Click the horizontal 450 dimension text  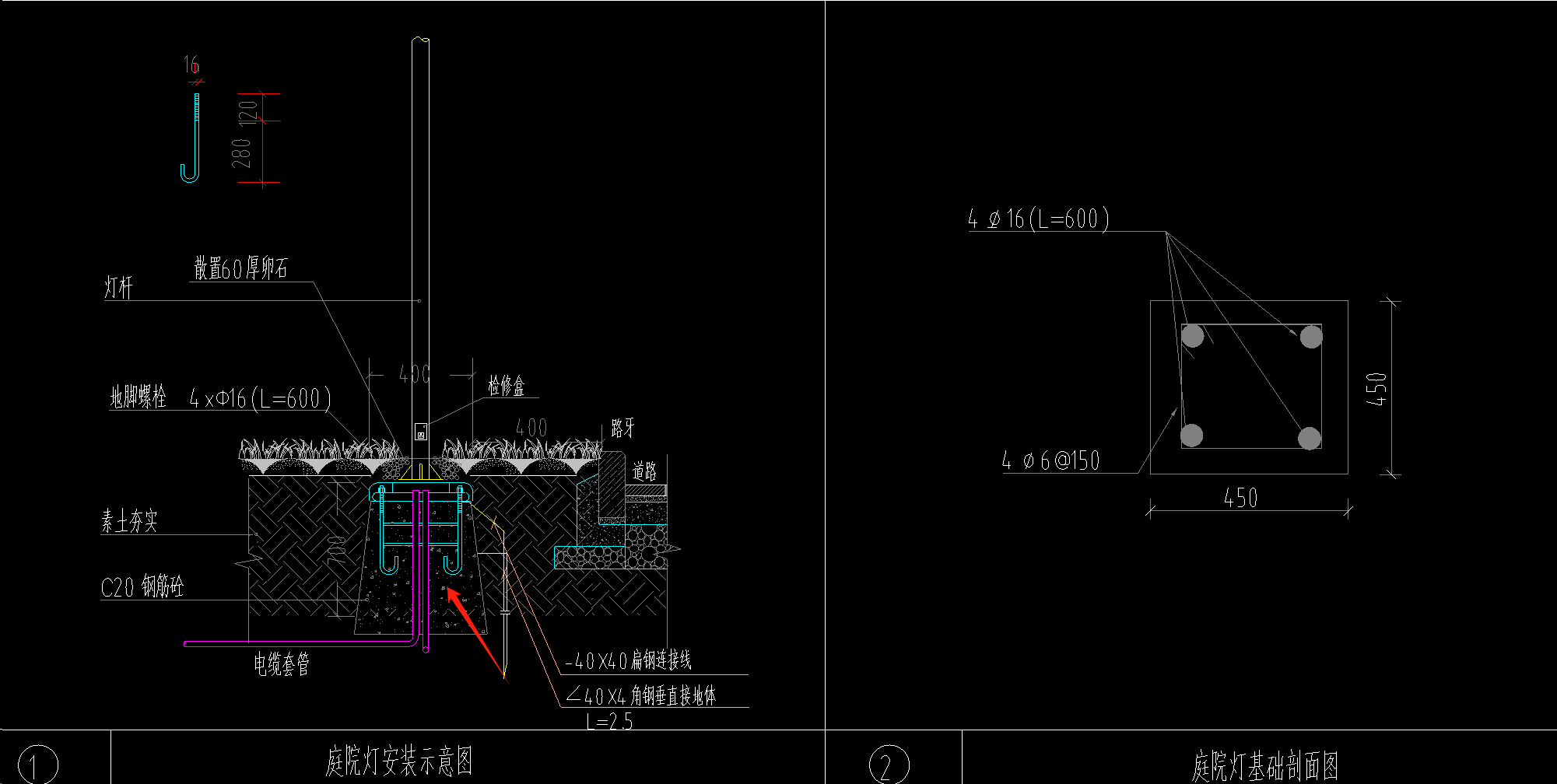pos(1240,498)
